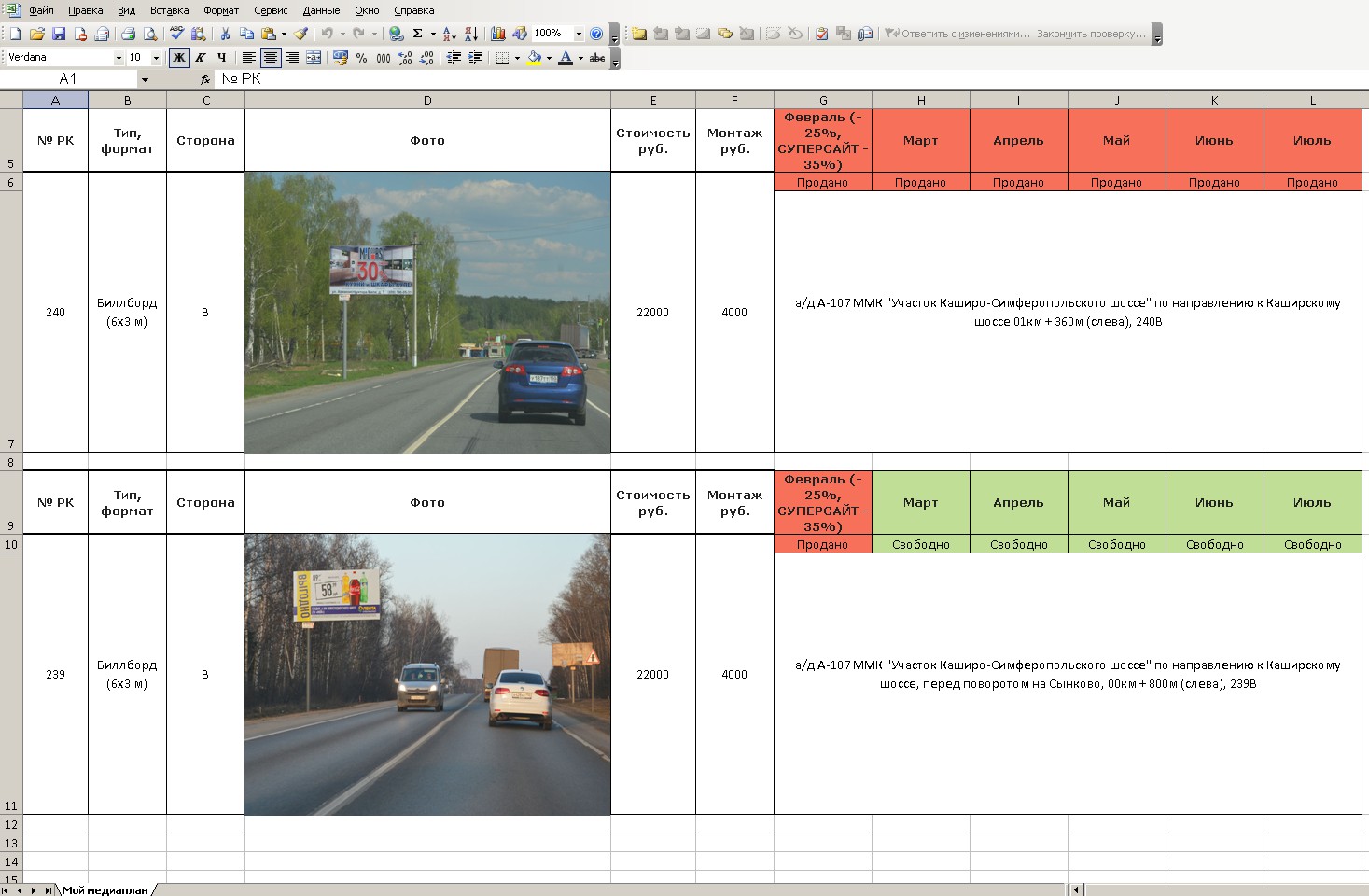The image size is (1369, 896).
Task: Create a new workbook from toolbar
Action: click(x=15, y=34)
